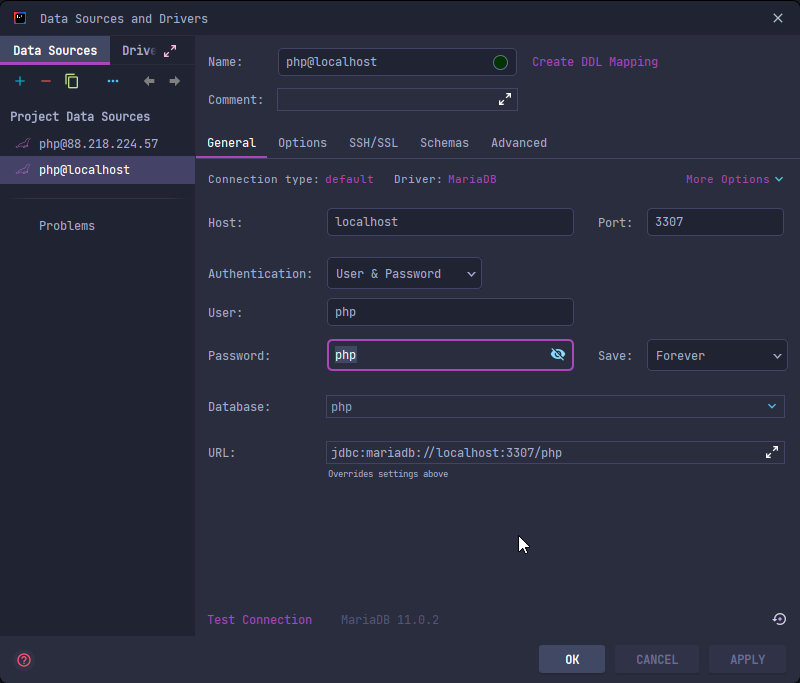
Task: Click the Test Connection link
Action: pyautogui.click(x=259, y=619)
